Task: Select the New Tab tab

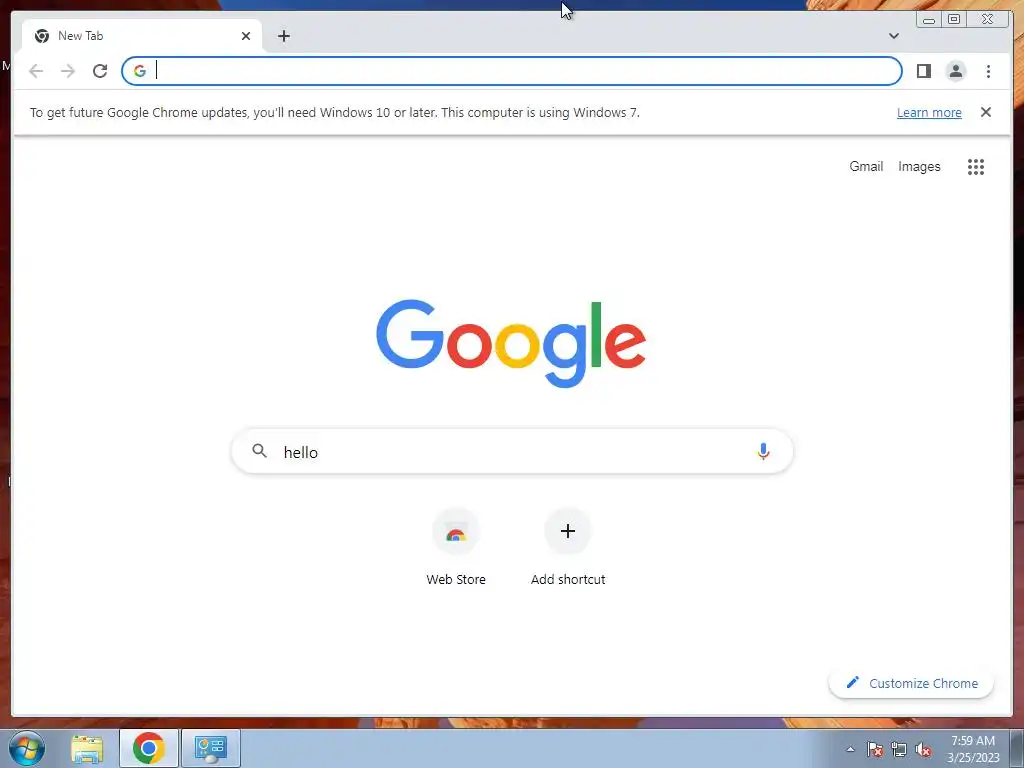Action: [142, 36]
